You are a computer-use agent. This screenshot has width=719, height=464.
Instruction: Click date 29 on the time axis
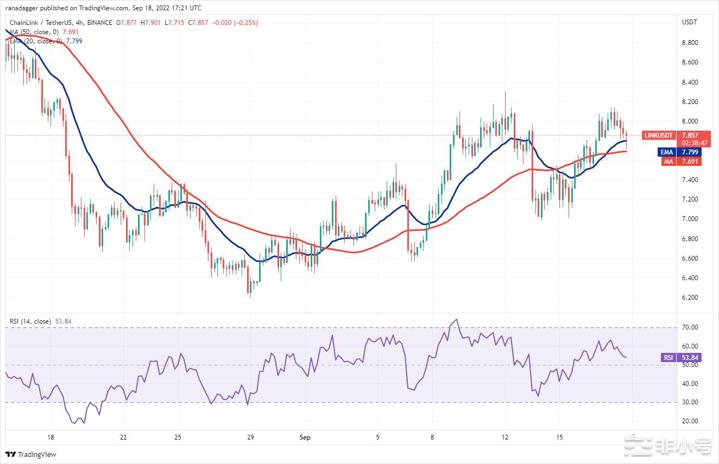[251, 437]
